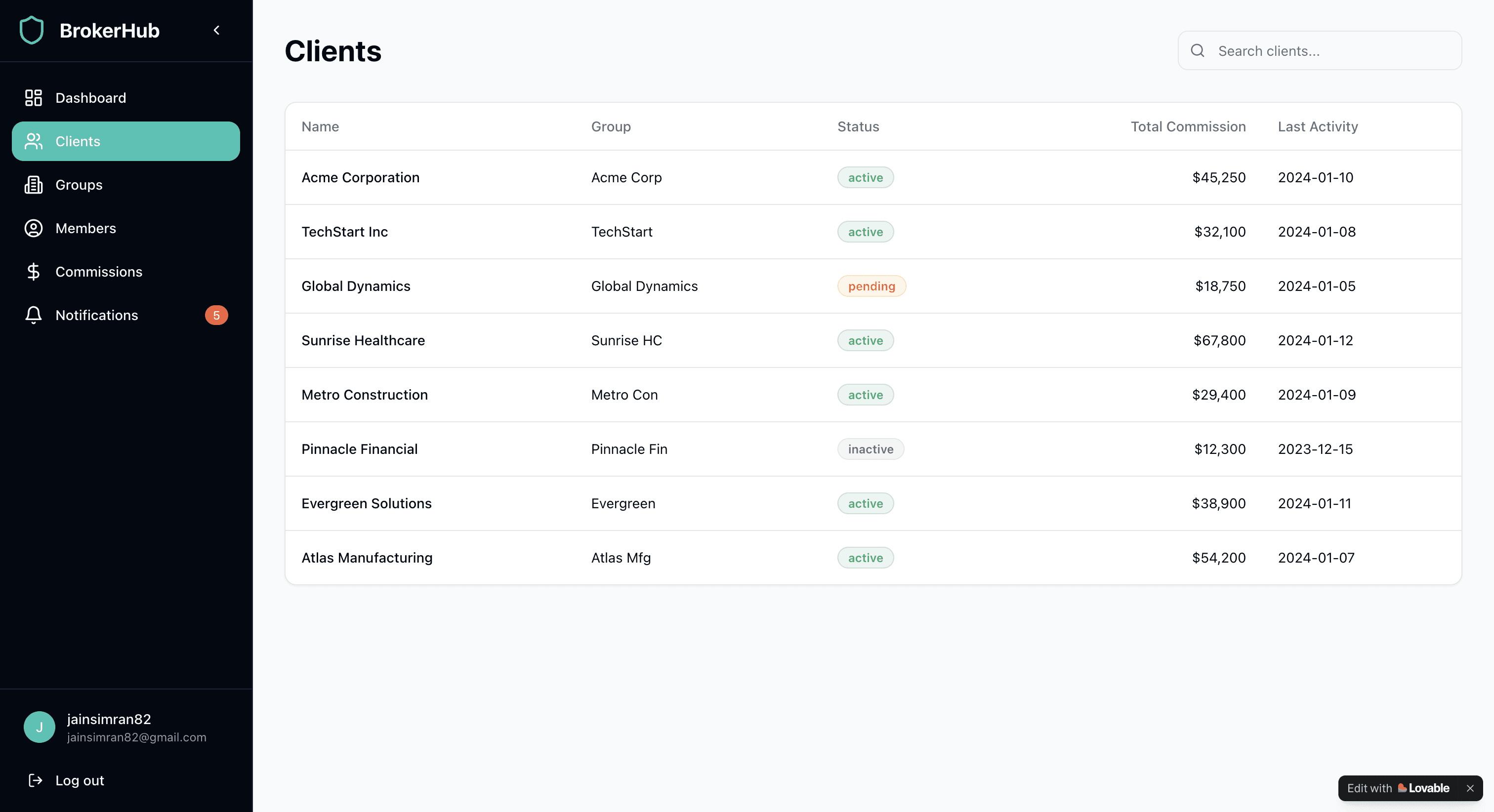The width and height of the screenshot is (1494, 812).
Task: Click the Dashboard grid icon
Action: coord(34,97)
